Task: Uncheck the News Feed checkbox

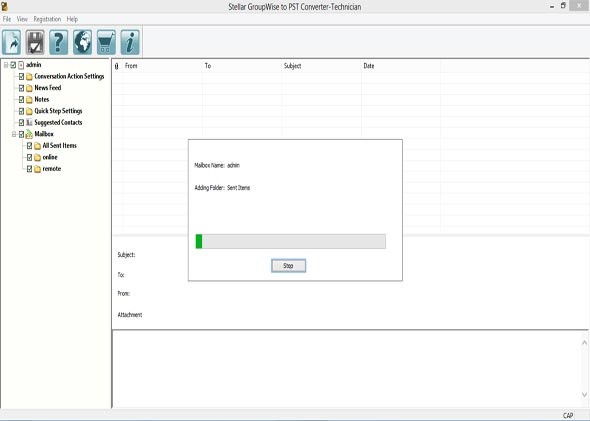Action: (x=21, y=88)
